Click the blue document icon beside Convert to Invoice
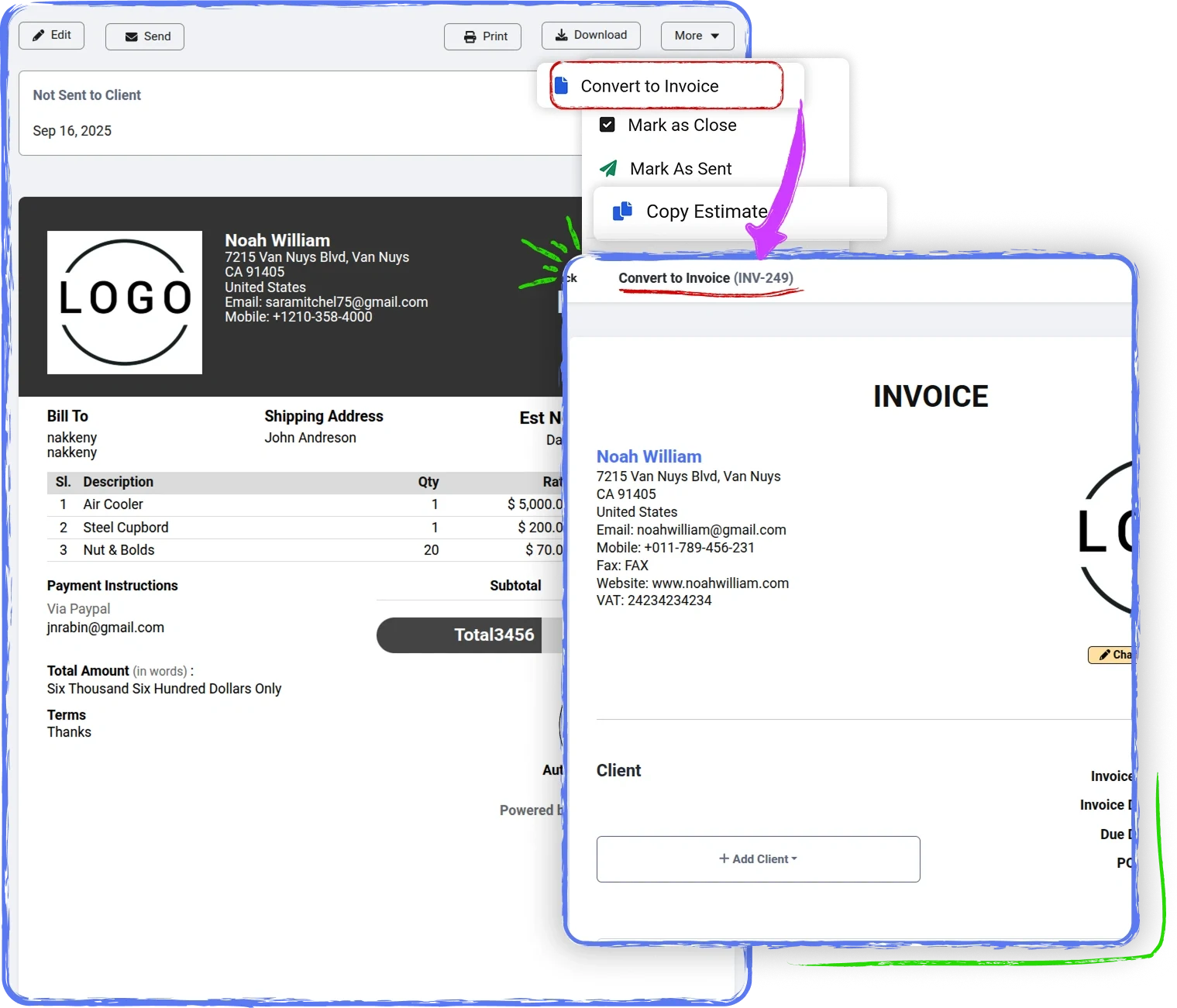Viewport: 1177px width, 1008px height. coord(562,85)
